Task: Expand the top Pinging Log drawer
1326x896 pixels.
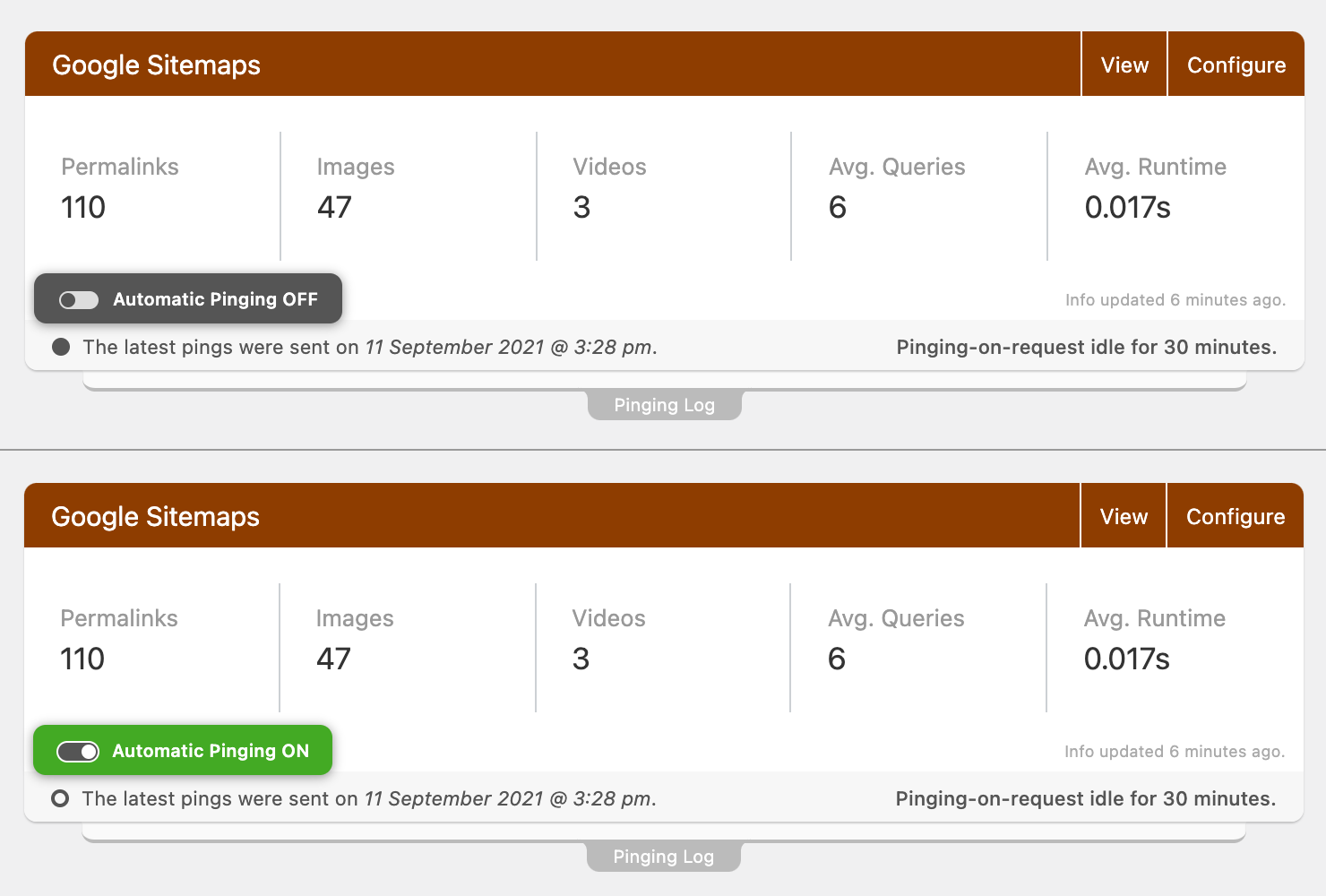Action: tap(665, 405)
